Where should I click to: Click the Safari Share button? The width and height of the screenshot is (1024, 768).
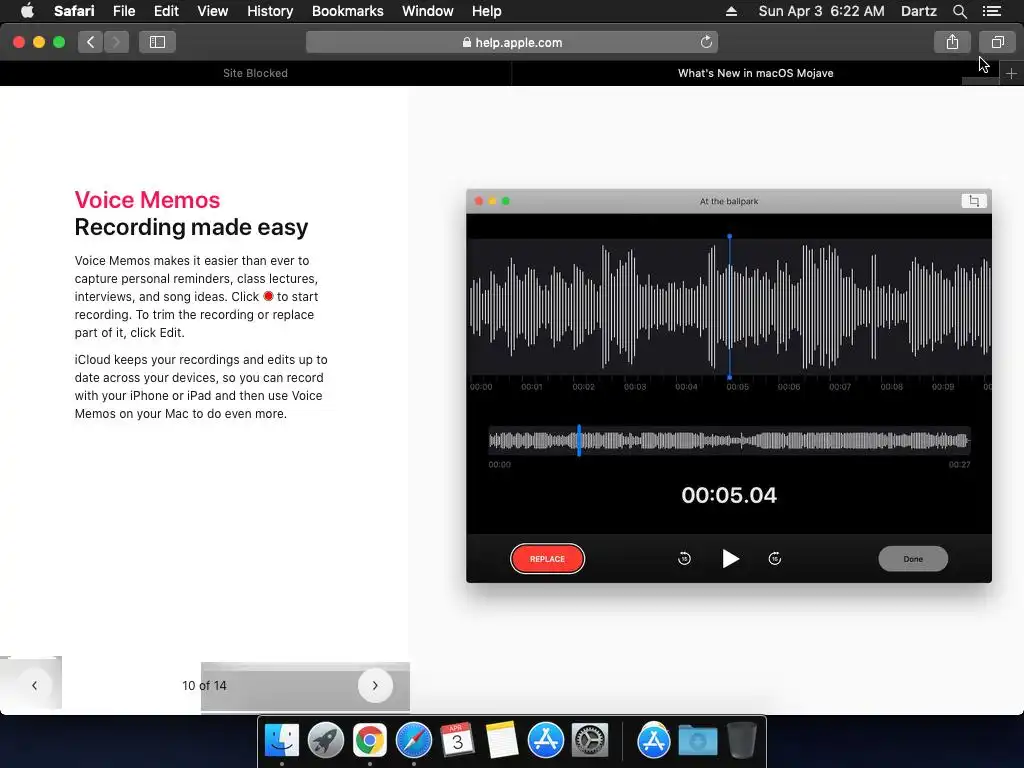click(x=952, y=42)
